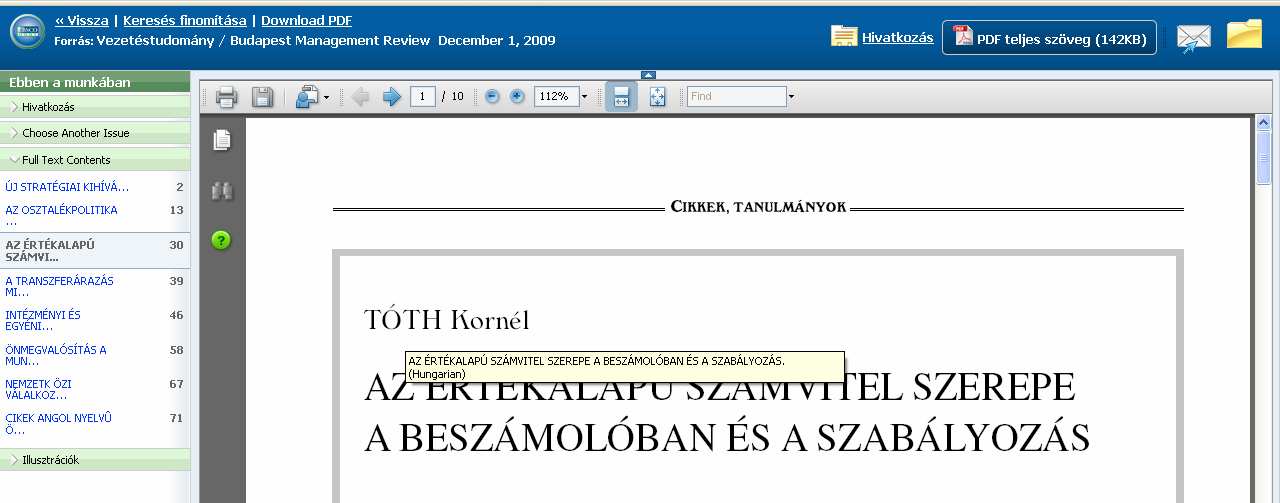
Task: Open the Pages thumbnail panel
Action: pos(222,141)
